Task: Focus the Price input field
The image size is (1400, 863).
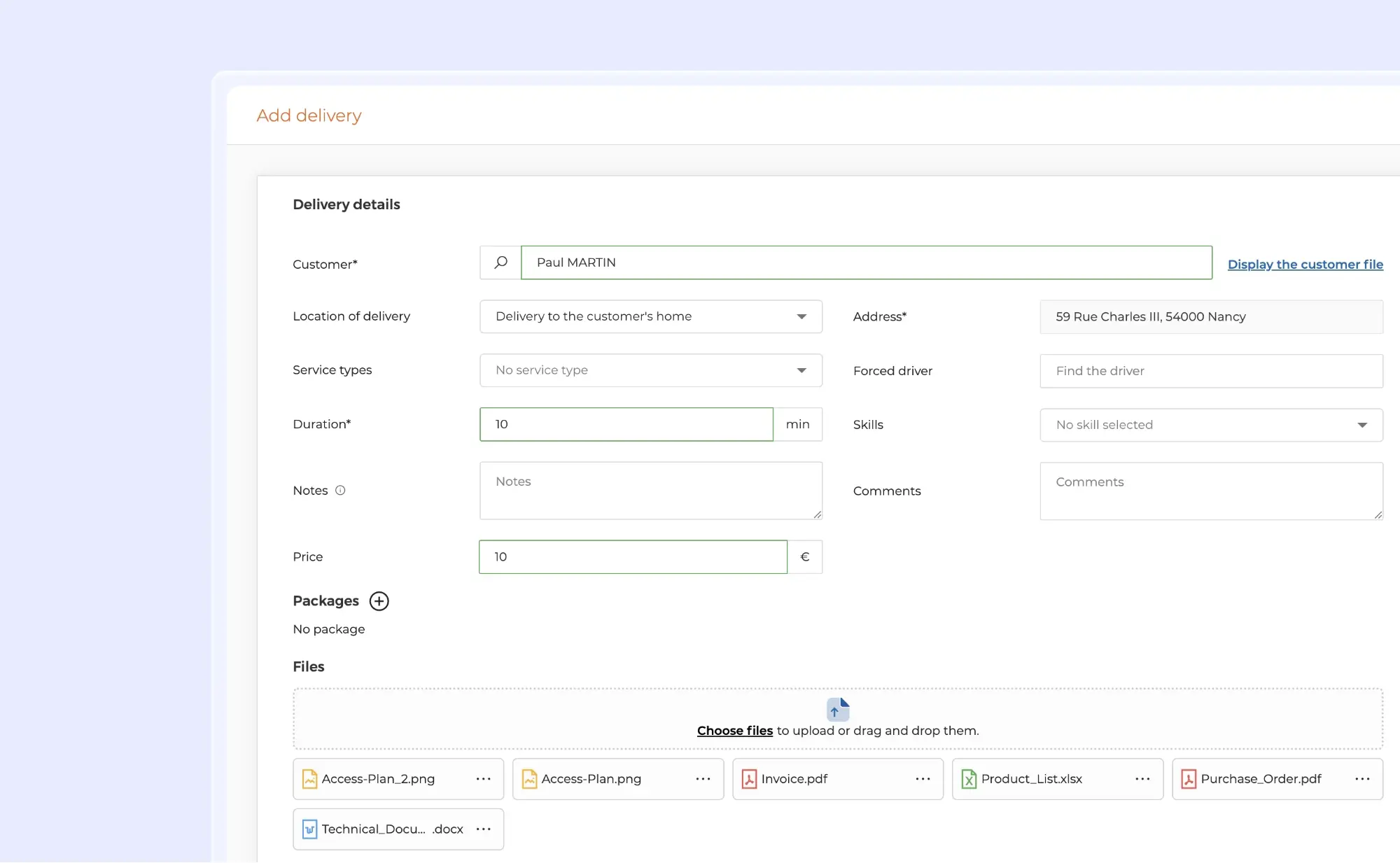Action: 633,557
